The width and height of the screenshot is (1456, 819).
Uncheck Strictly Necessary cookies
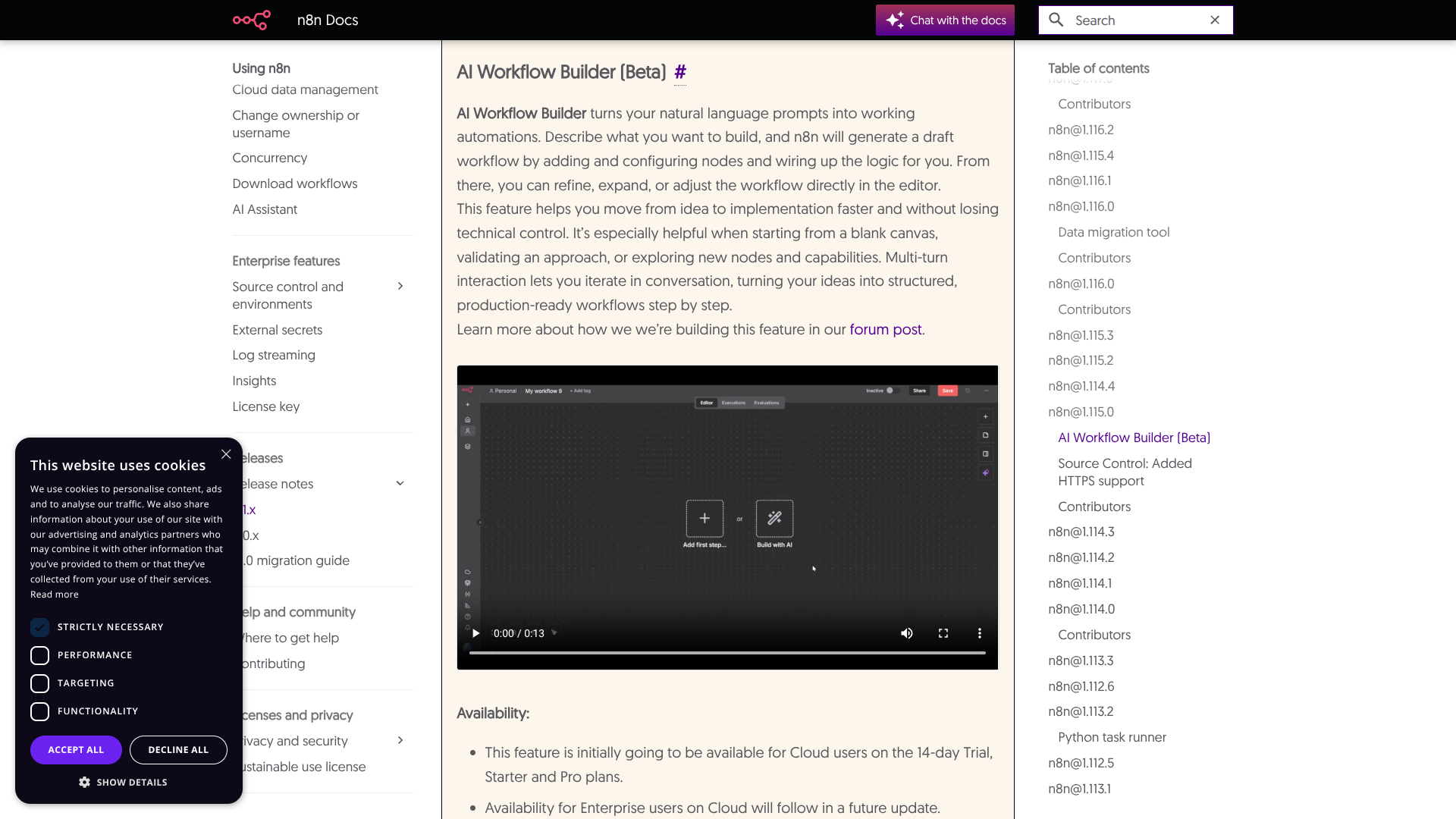[39, 627]
